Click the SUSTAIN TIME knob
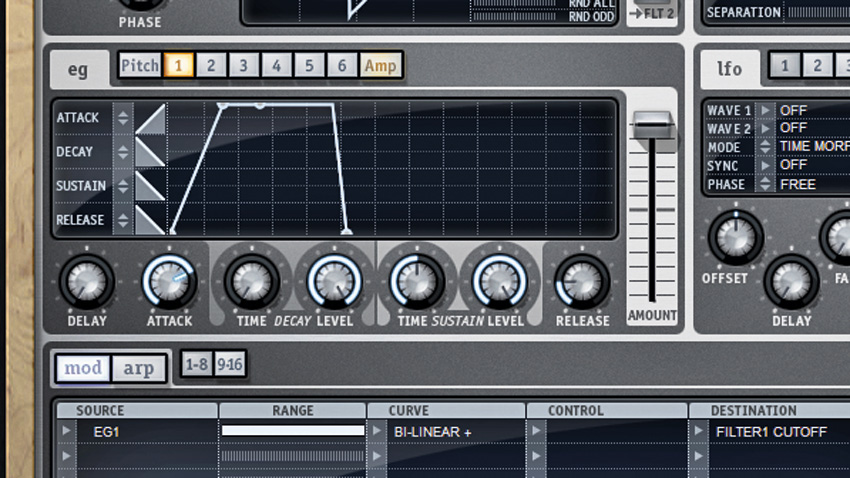The image size is (850, 478). point(417,282)
